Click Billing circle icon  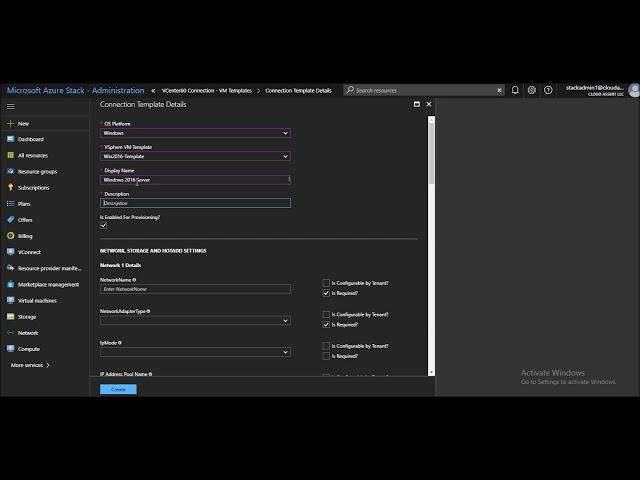pos(11,236)
